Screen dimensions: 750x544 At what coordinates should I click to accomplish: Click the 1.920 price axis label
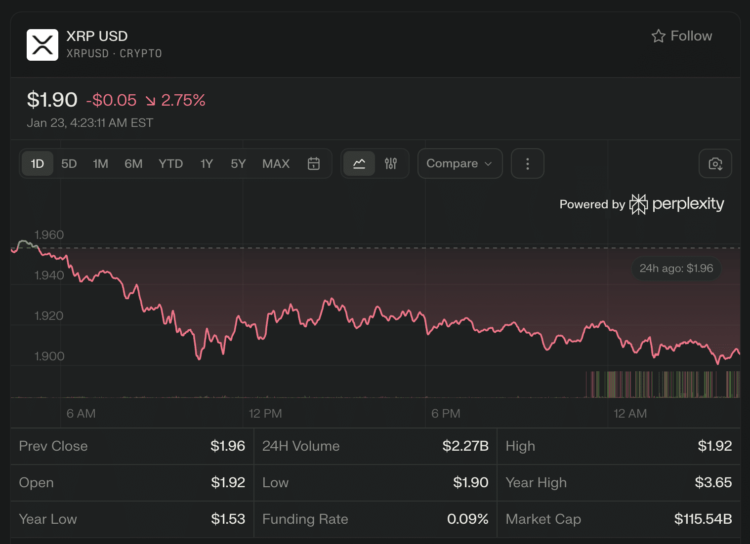tap(49, 316)
